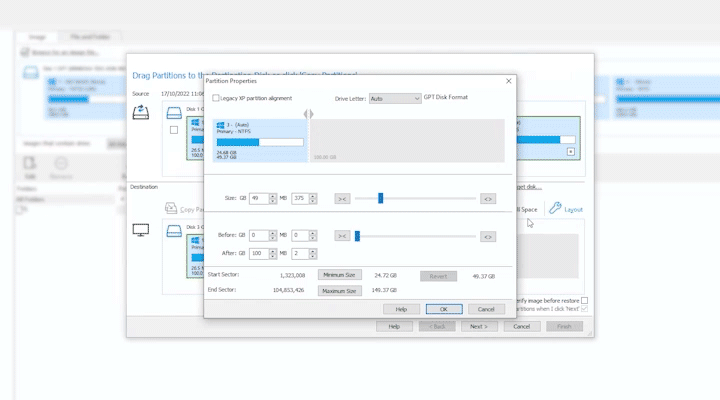Open the Layout link in wizard

(x=573, y=209)
